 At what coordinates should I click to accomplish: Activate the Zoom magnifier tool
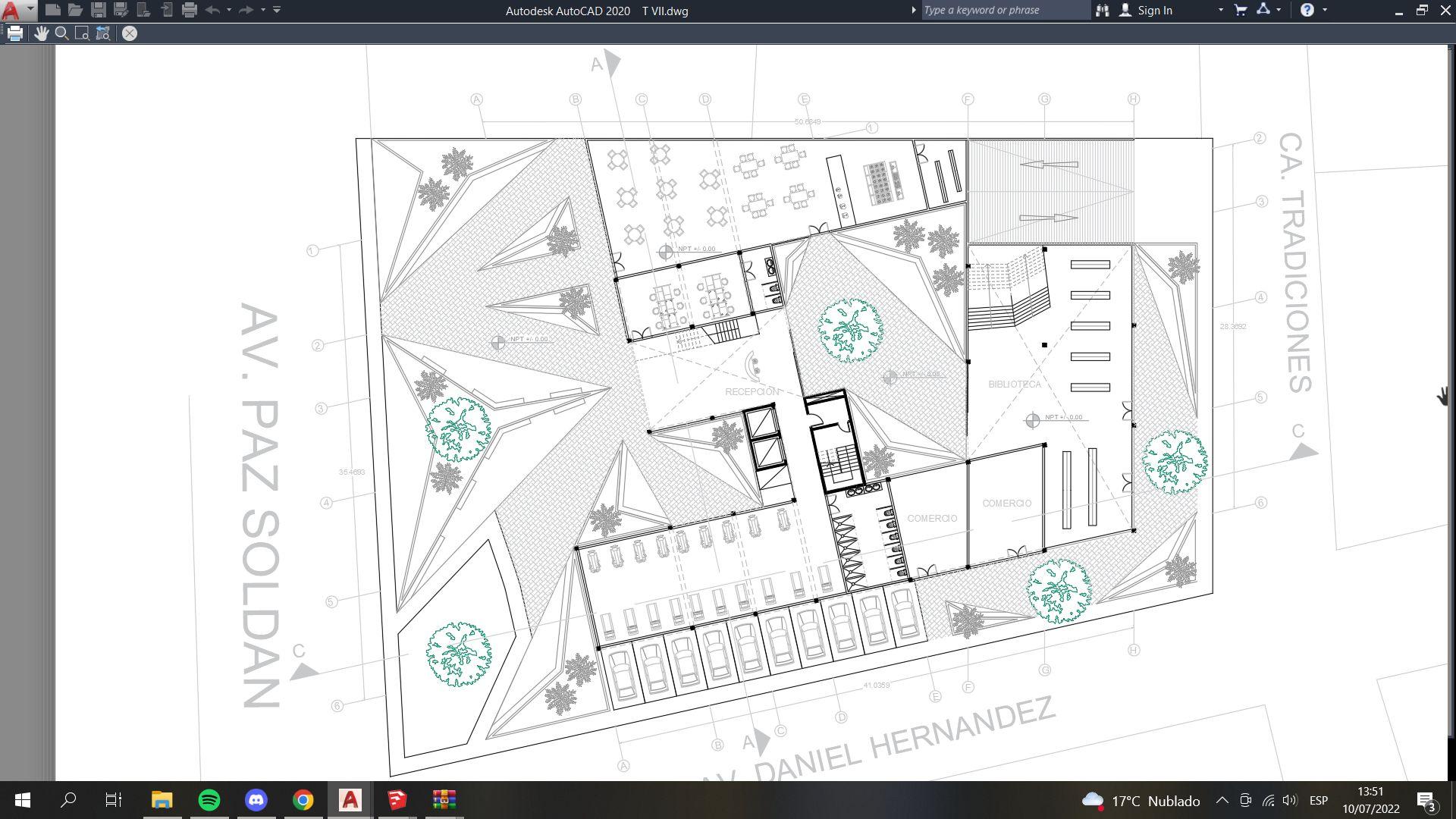pos(62,33)
